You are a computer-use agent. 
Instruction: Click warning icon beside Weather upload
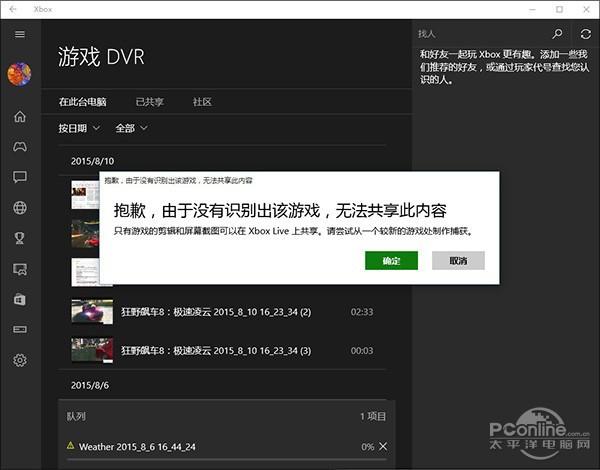click(70, 445)
